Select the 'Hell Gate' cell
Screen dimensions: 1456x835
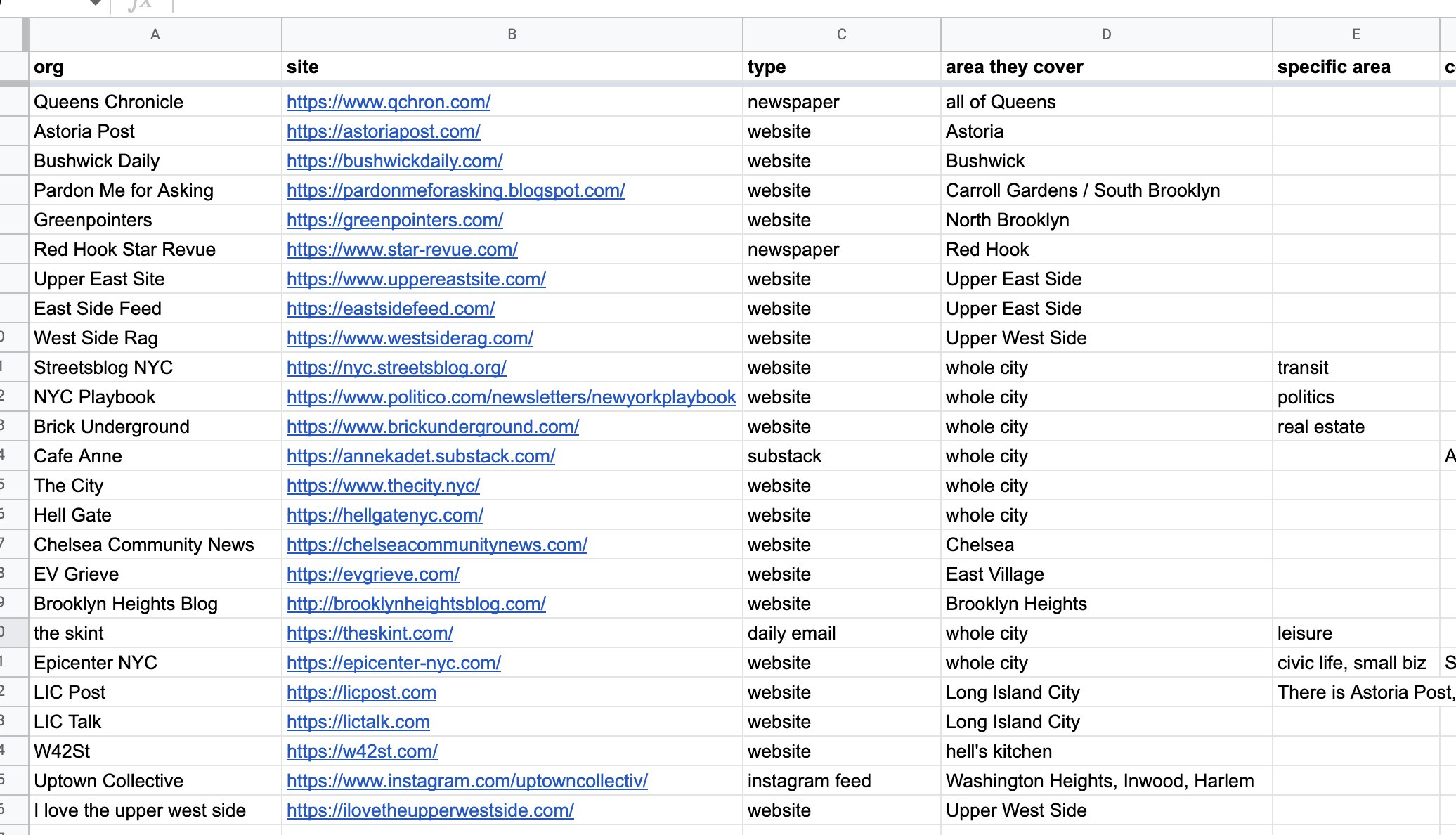point(155,515)
